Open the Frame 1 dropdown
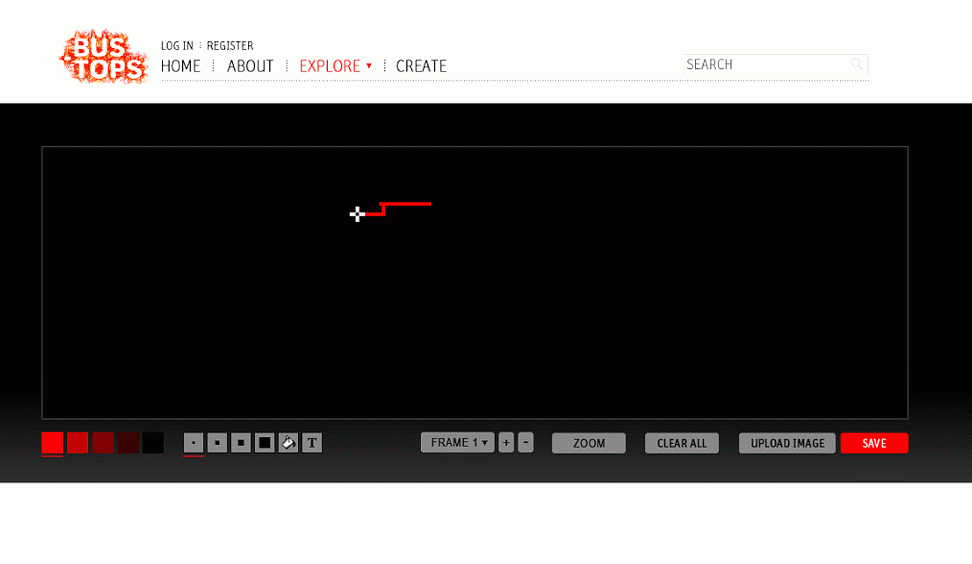The image size is (972, 564). coord(457,443)
